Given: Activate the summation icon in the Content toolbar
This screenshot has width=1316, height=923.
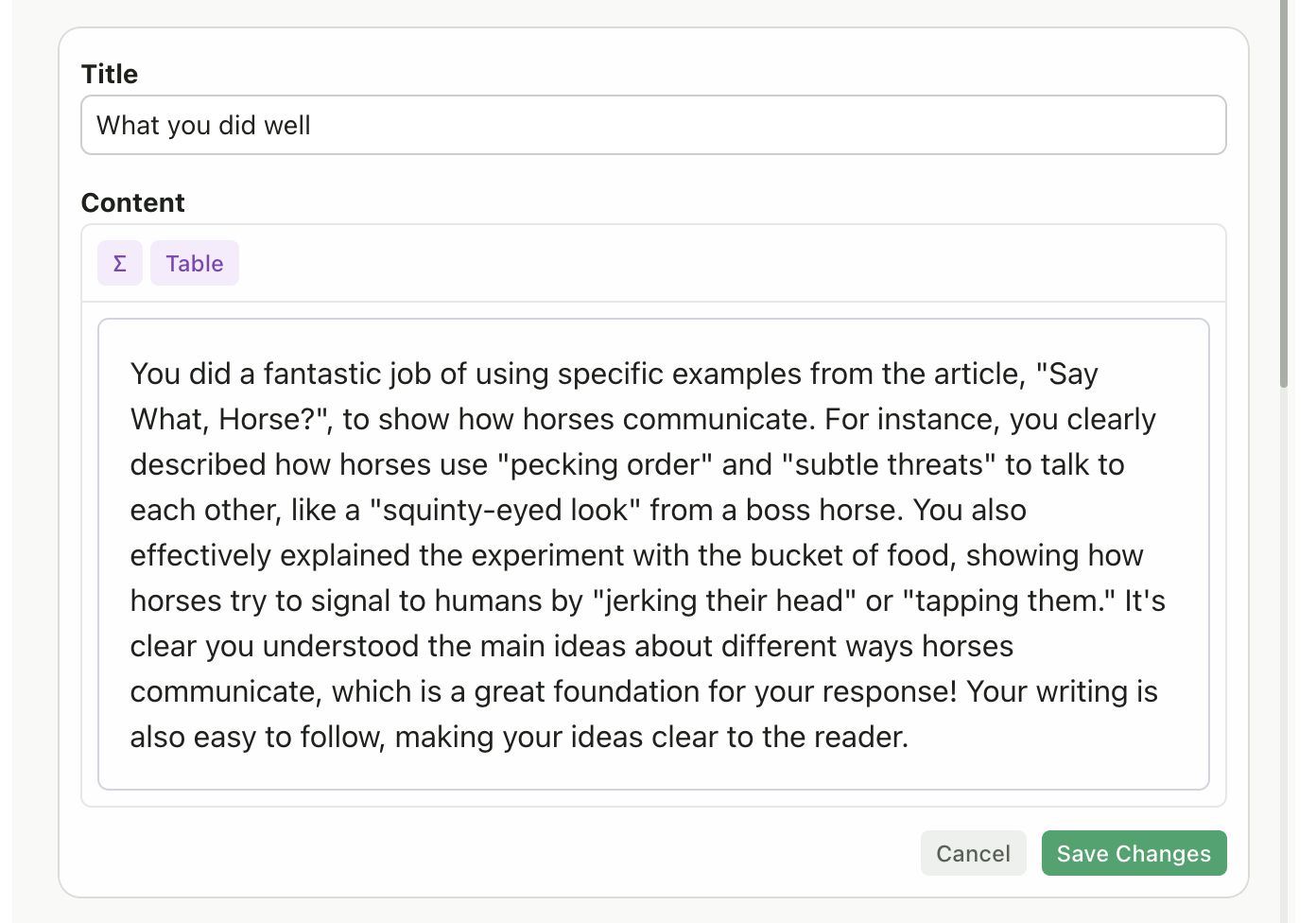Looking at the screenshot, I should (120, 263).
